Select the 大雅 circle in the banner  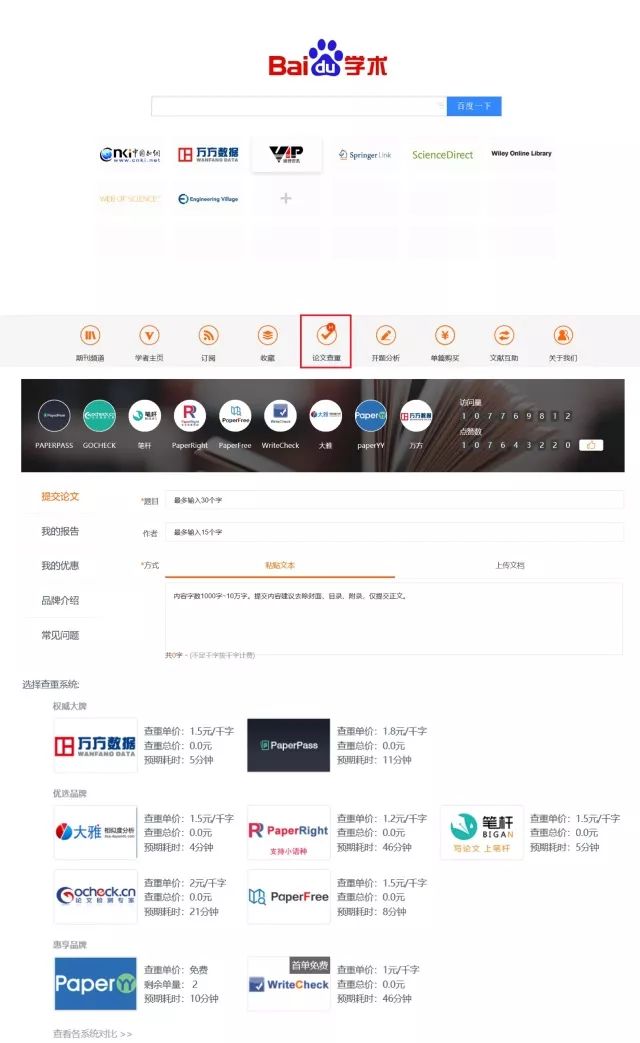[x=325, y=416]
